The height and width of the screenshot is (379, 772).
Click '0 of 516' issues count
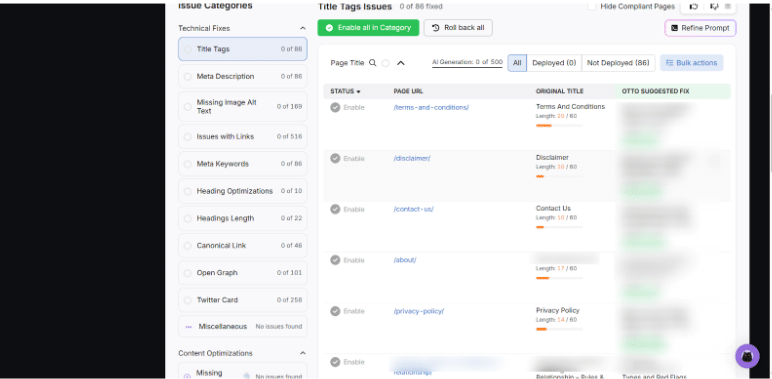pyautogui.click(x=290, y=136)
